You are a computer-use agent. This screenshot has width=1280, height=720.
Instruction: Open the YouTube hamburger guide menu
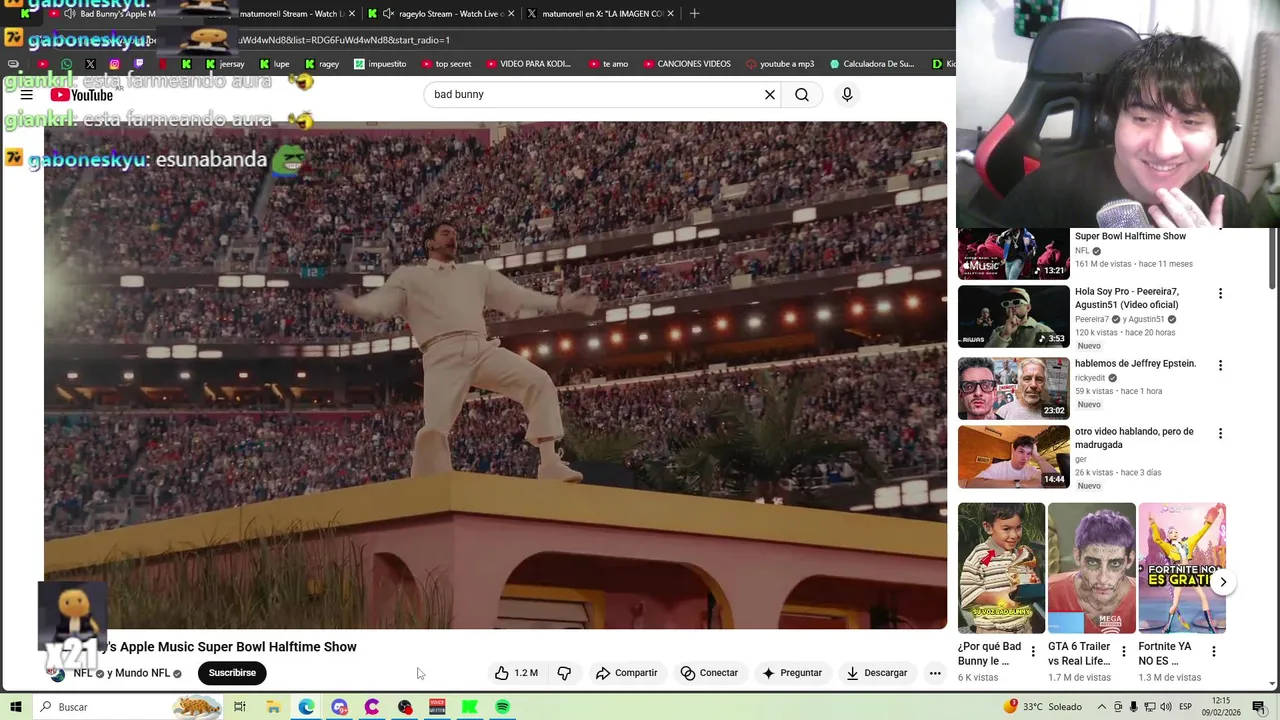[x=27, y=95]
